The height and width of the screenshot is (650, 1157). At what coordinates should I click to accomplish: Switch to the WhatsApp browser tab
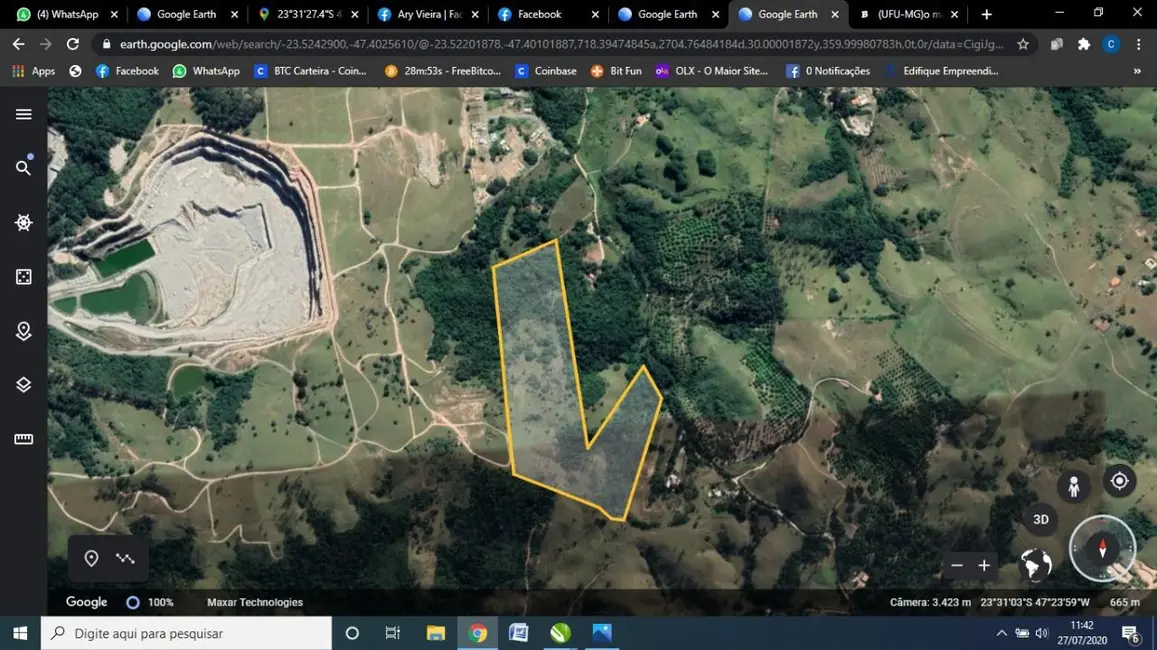click(65, 14)
